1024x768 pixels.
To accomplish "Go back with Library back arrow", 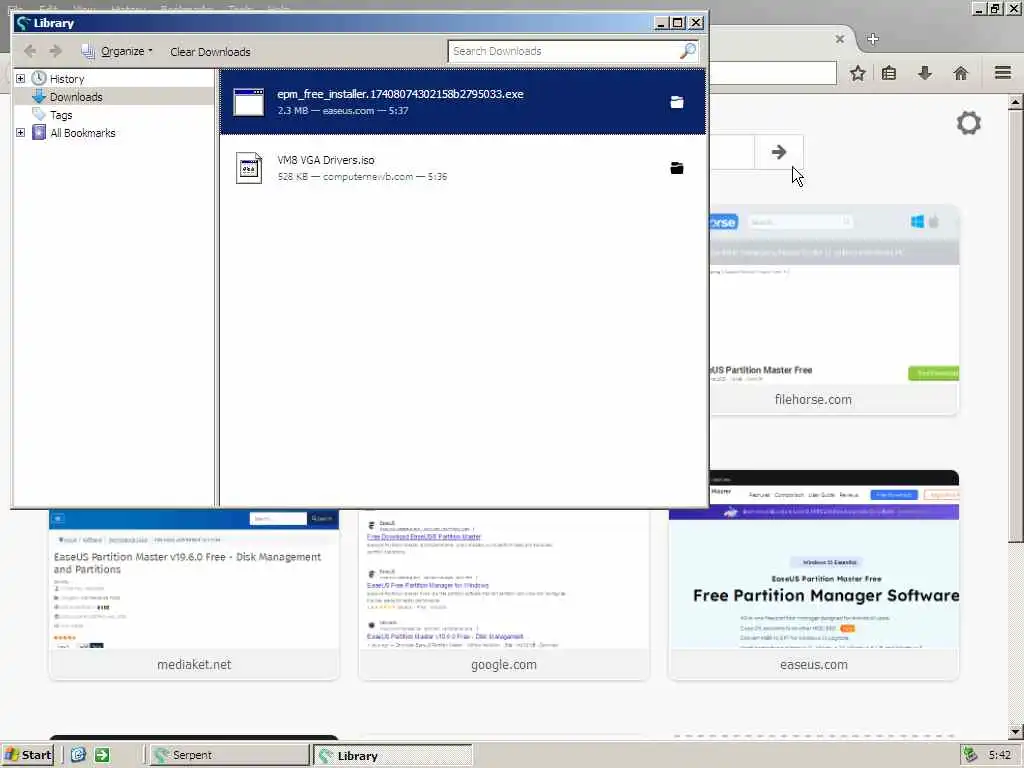I will (x=30, y=51).
